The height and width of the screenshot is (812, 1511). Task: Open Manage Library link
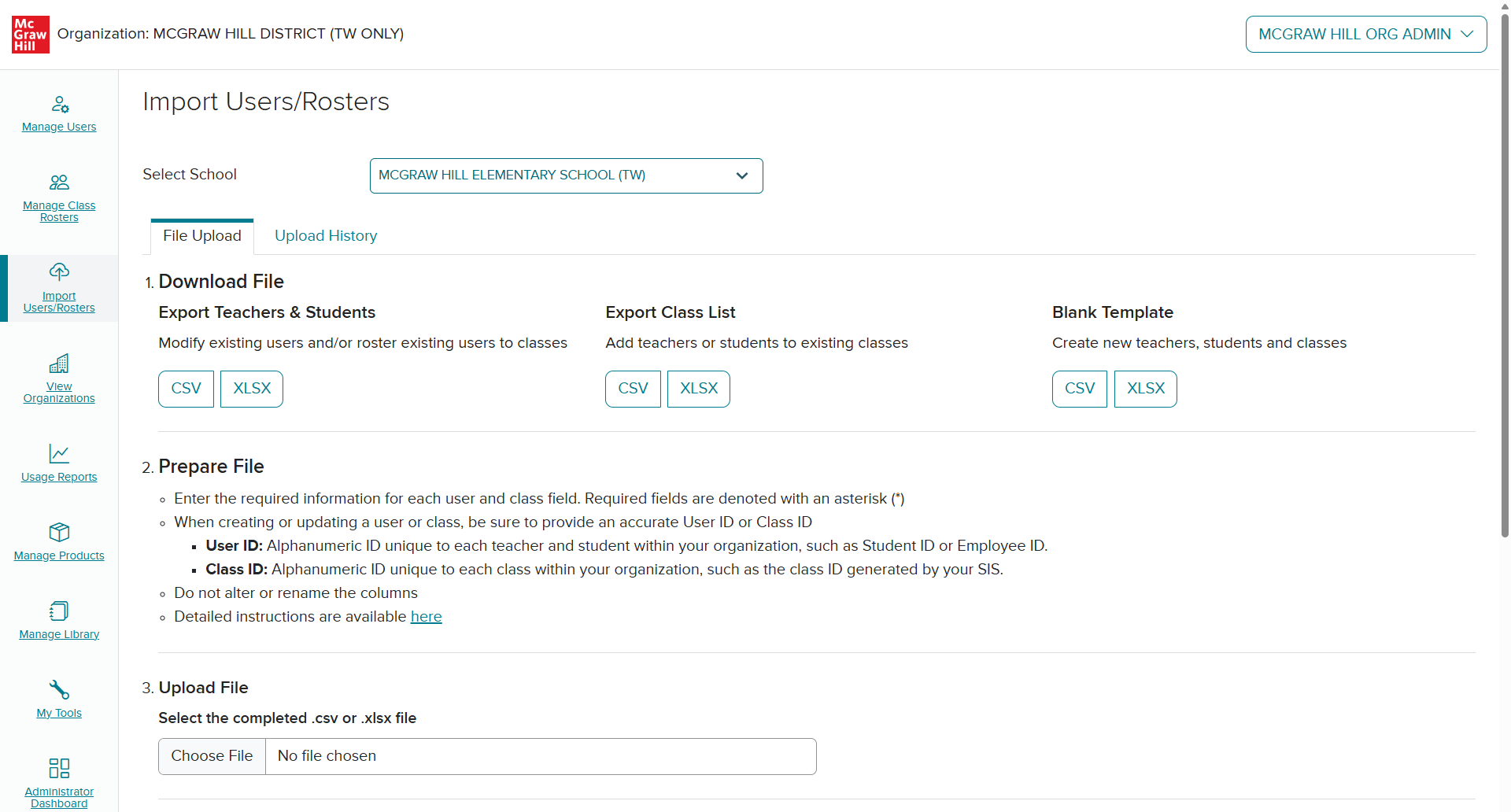click(59, 634)
